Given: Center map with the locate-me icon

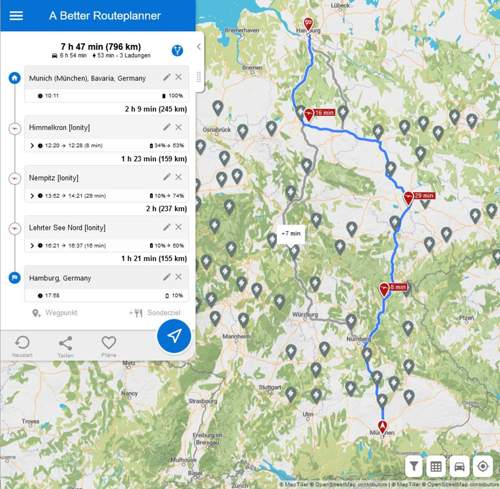Looking at the screenshot, I should [483, 466].
